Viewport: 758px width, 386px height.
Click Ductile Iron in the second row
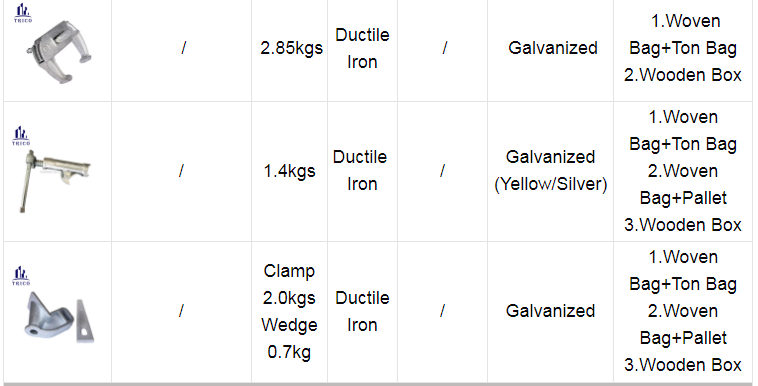(361, 170)
